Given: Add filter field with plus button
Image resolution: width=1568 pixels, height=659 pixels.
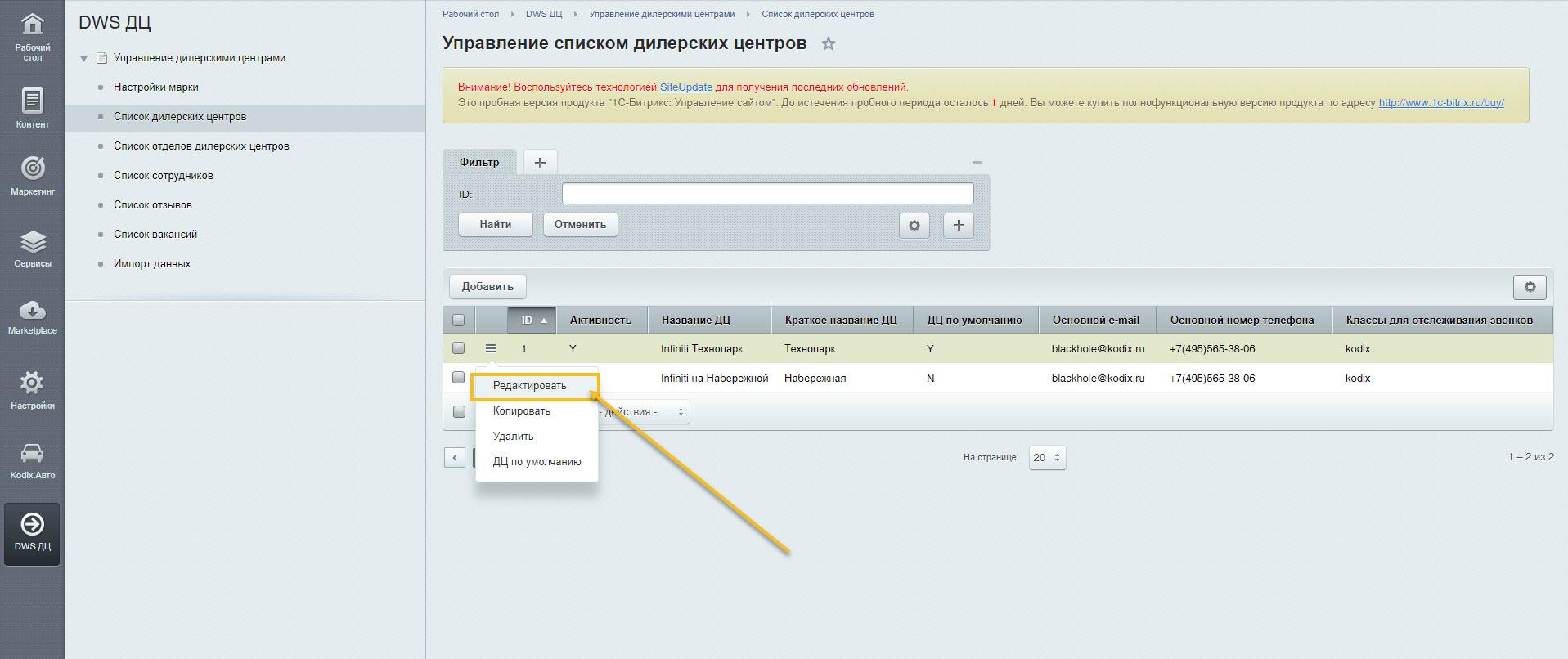Looking at the screenshot, I should pos(959,225).
